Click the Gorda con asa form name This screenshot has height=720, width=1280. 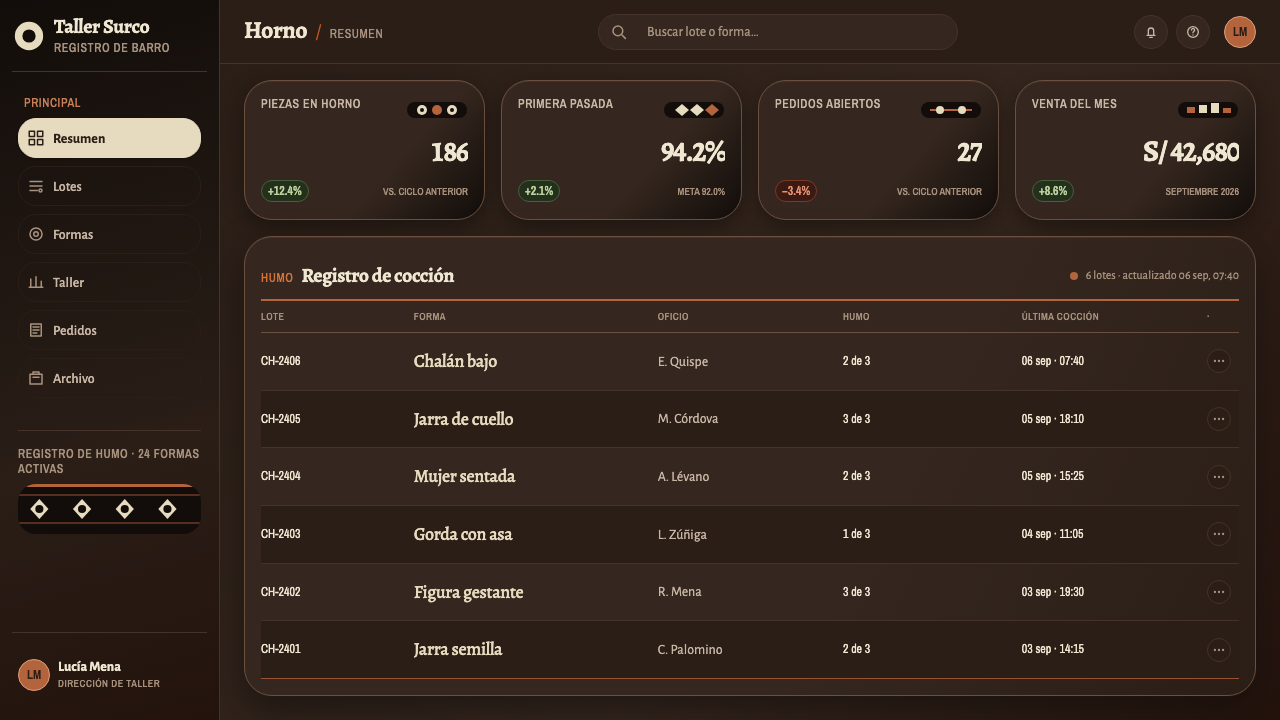tap(463, 534)
